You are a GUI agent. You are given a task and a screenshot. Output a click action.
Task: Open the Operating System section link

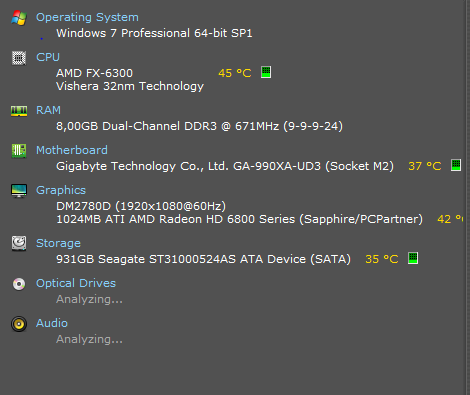click(87, 17)
